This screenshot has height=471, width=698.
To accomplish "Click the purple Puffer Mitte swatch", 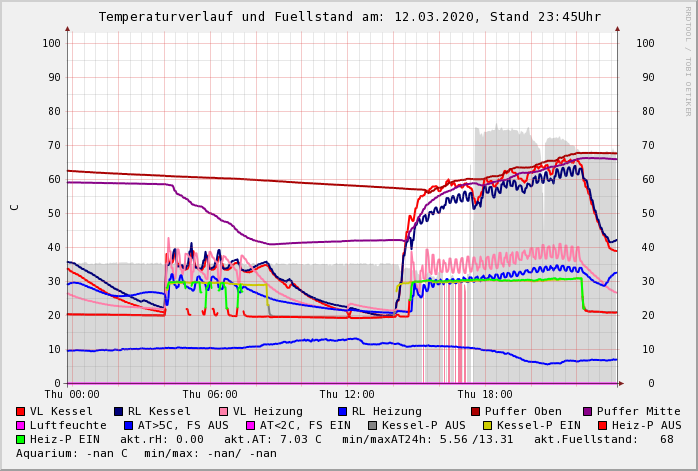I will coord(587,411).
